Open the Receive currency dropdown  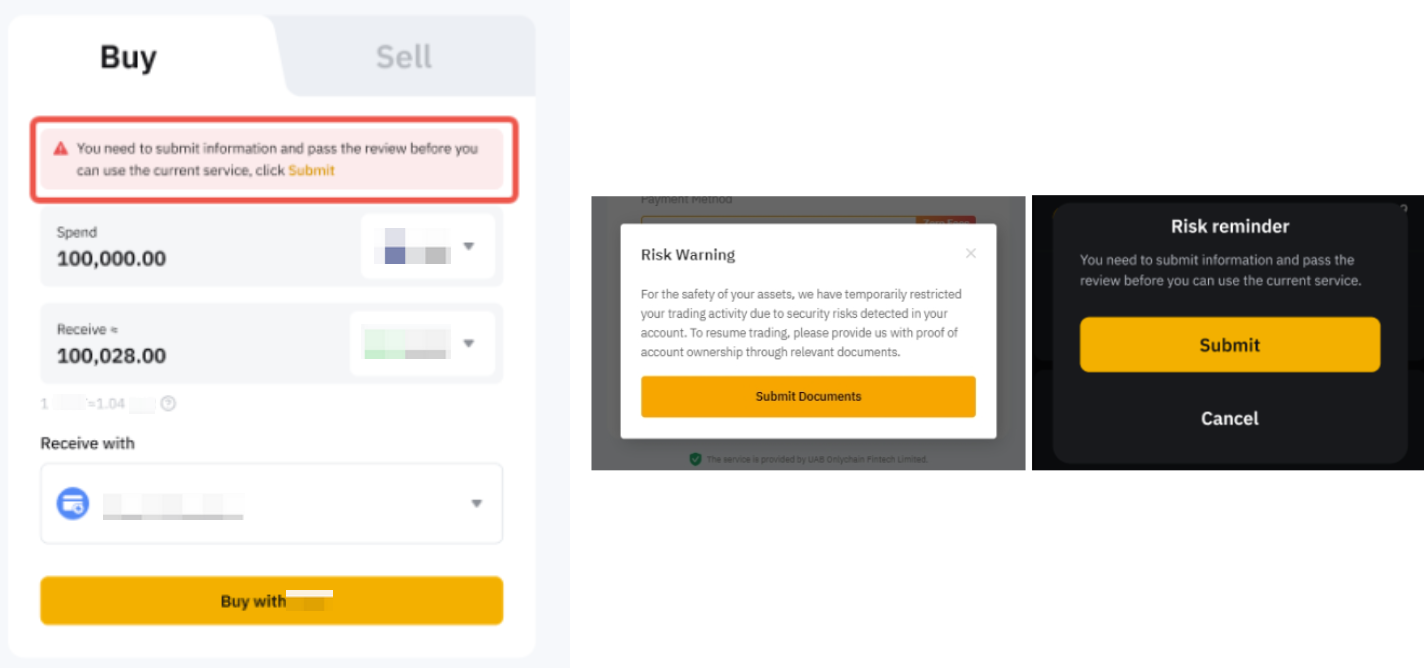tap(469, 343)
